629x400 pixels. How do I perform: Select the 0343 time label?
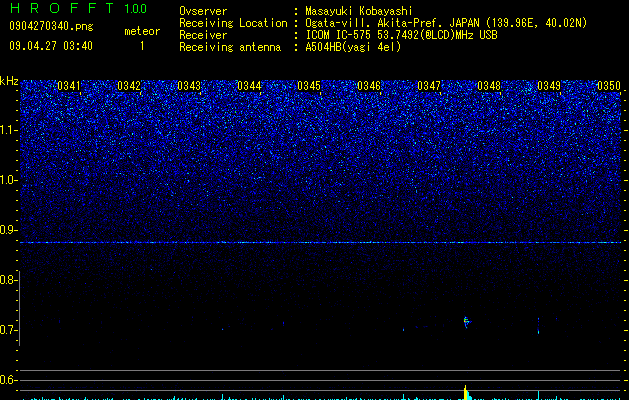pos(189,86)
